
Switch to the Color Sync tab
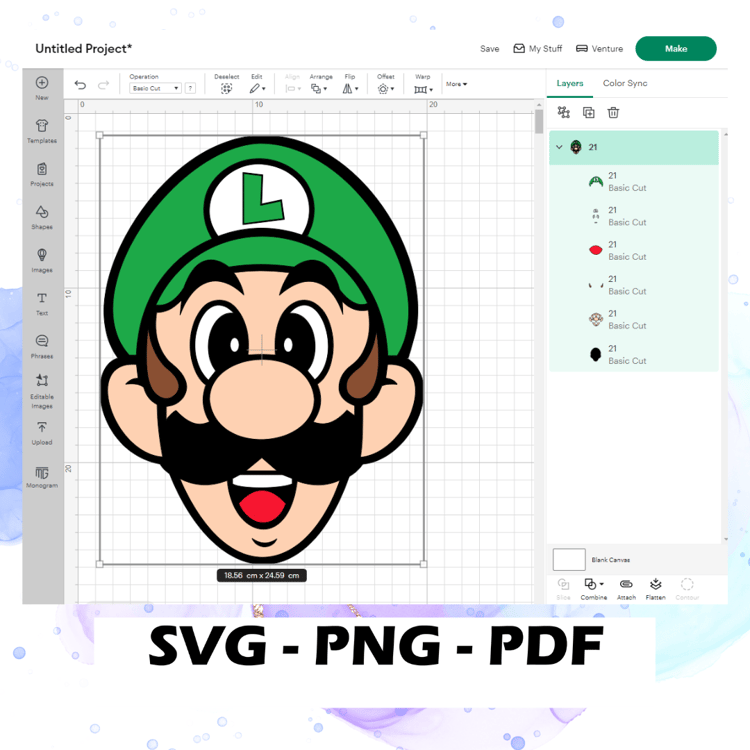[x=625, y=83]
